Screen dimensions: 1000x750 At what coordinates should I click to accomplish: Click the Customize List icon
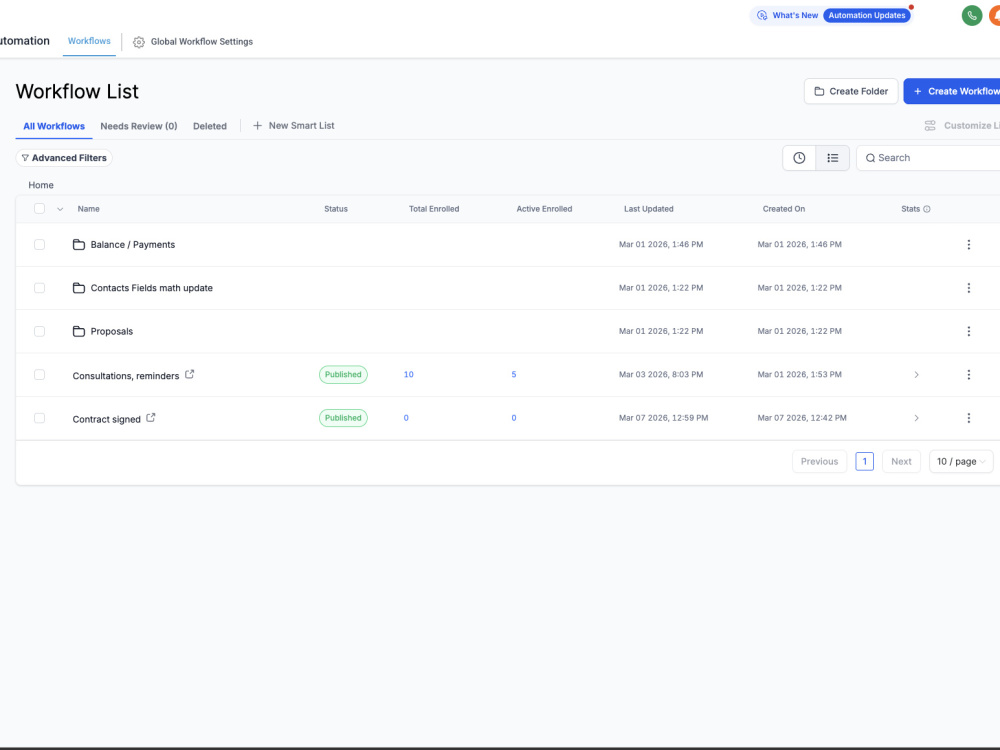point(930,126)
